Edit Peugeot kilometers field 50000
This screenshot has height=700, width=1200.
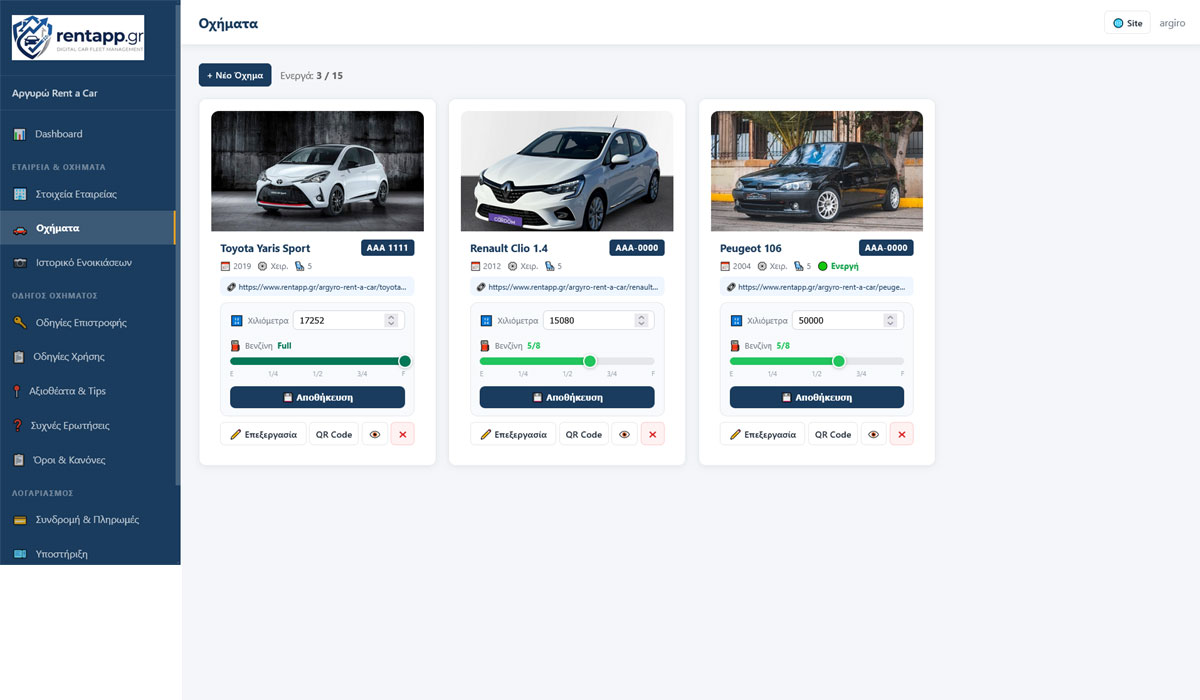tap(848, 320)
